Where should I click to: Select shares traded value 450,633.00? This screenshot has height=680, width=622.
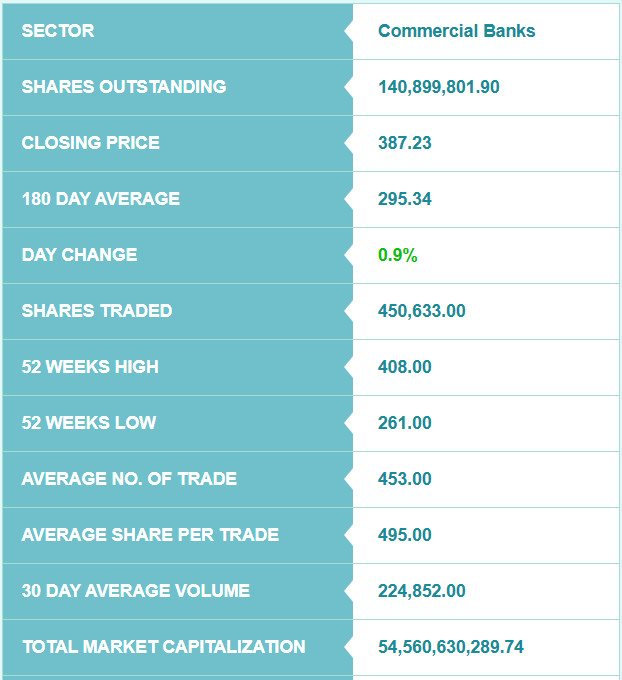pos(422,311)
